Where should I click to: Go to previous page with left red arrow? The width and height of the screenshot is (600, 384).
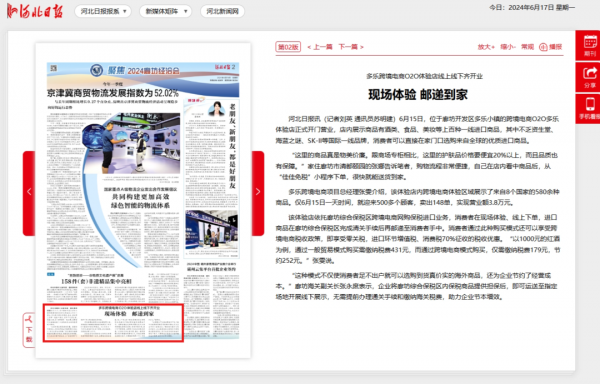coord(29,193)
